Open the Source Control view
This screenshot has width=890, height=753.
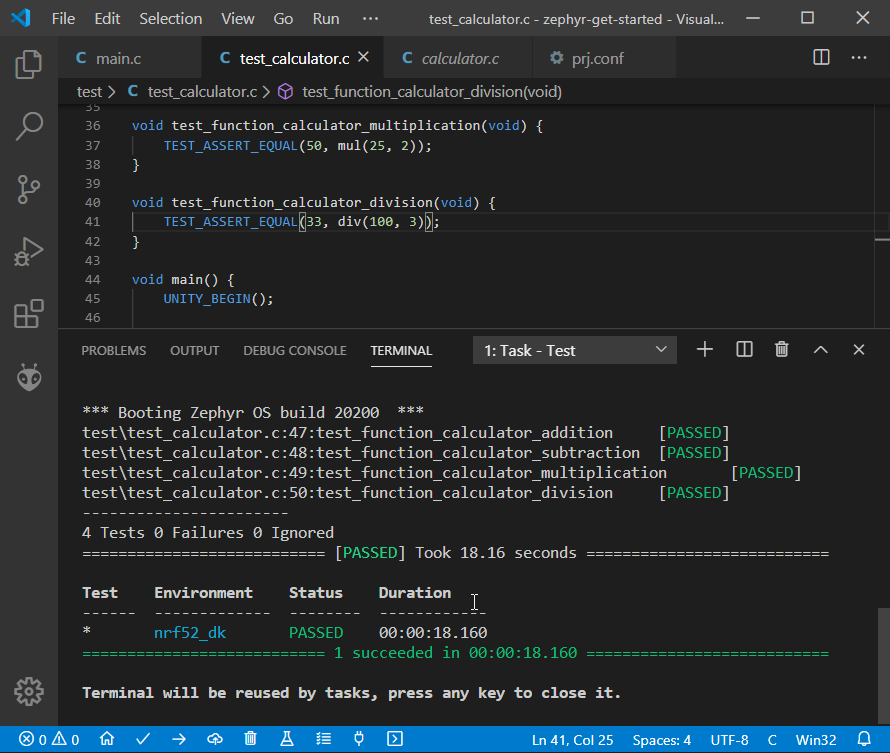coord(28,189)
